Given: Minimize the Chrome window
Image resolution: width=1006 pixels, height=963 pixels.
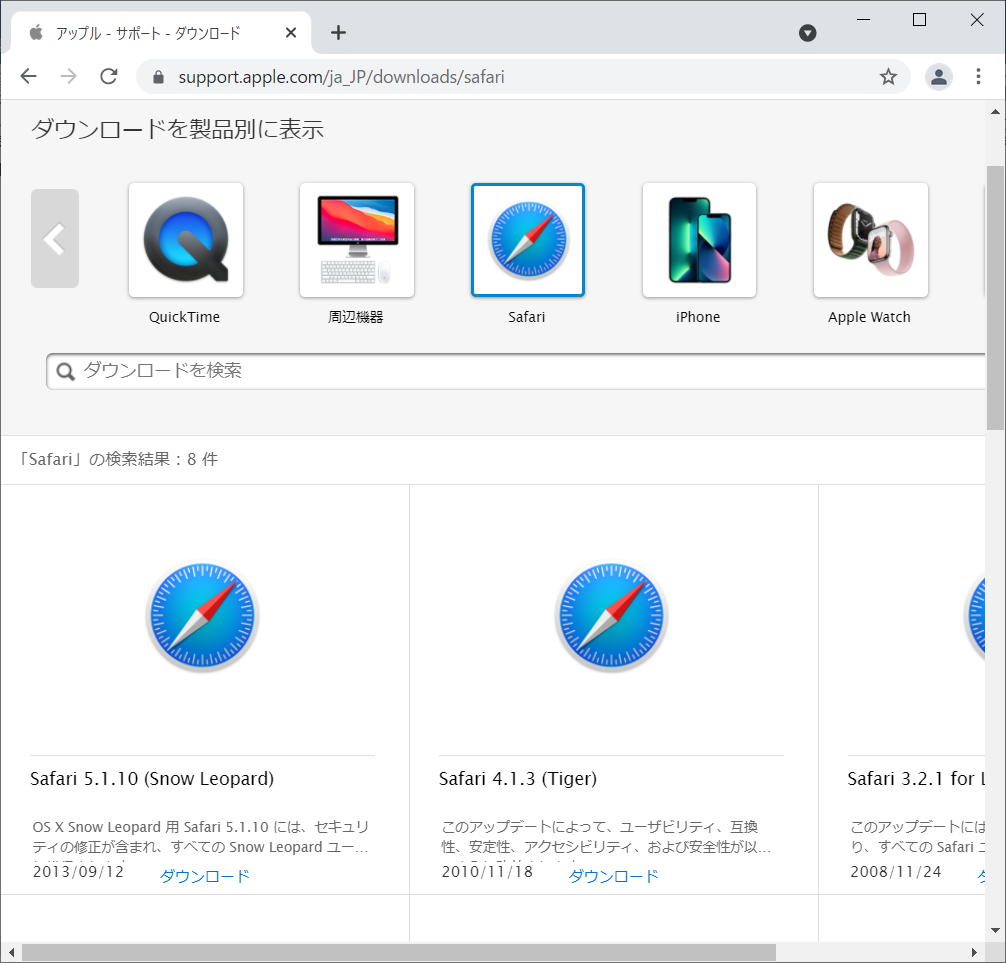Looking at the screenshot, I should (864, 20).
